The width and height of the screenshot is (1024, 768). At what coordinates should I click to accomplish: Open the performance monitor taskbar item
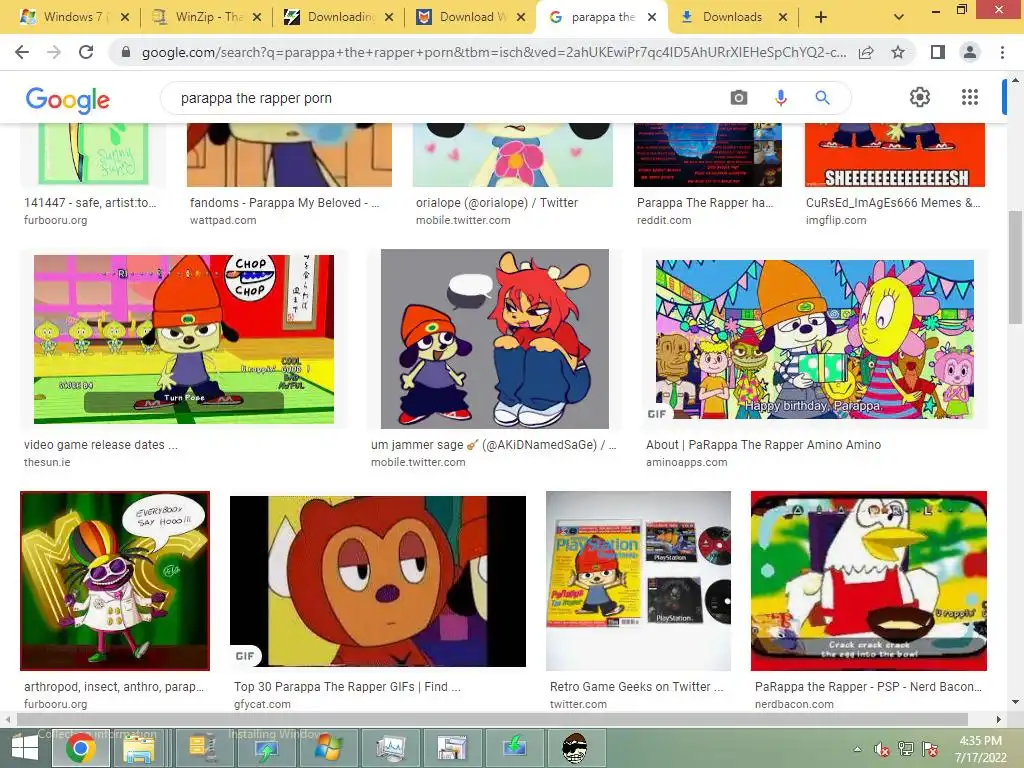[x=391, y=748]
